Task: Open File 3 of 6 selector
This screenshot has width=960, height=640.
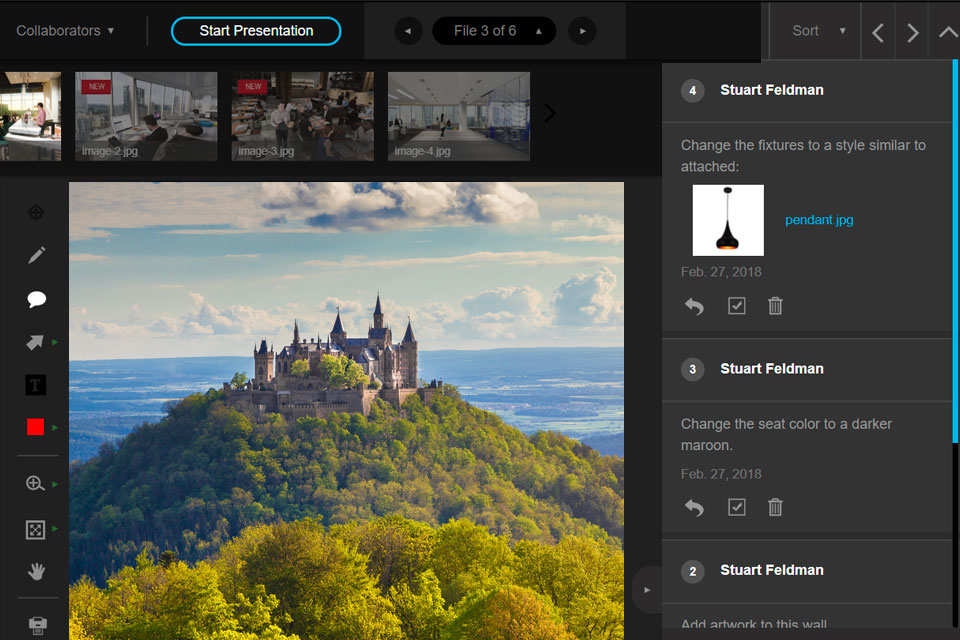Action: click(494, 31)
